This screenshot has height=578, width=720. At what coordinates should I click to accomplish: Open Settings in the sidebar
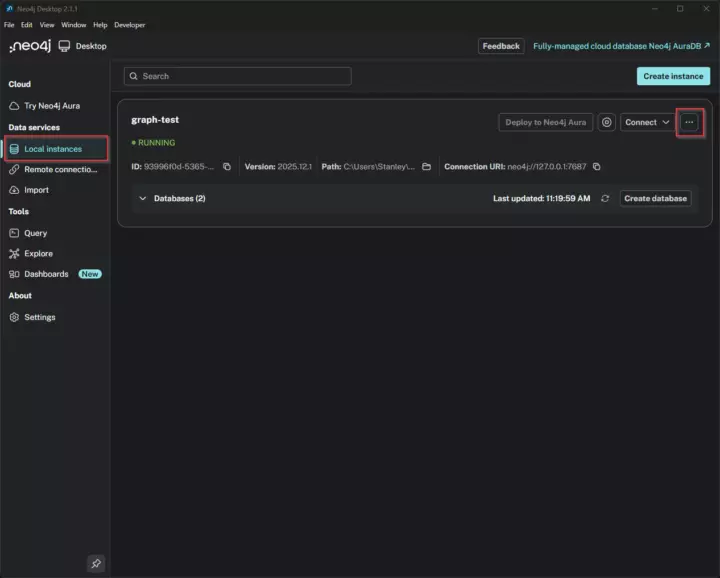click(39, 317)
